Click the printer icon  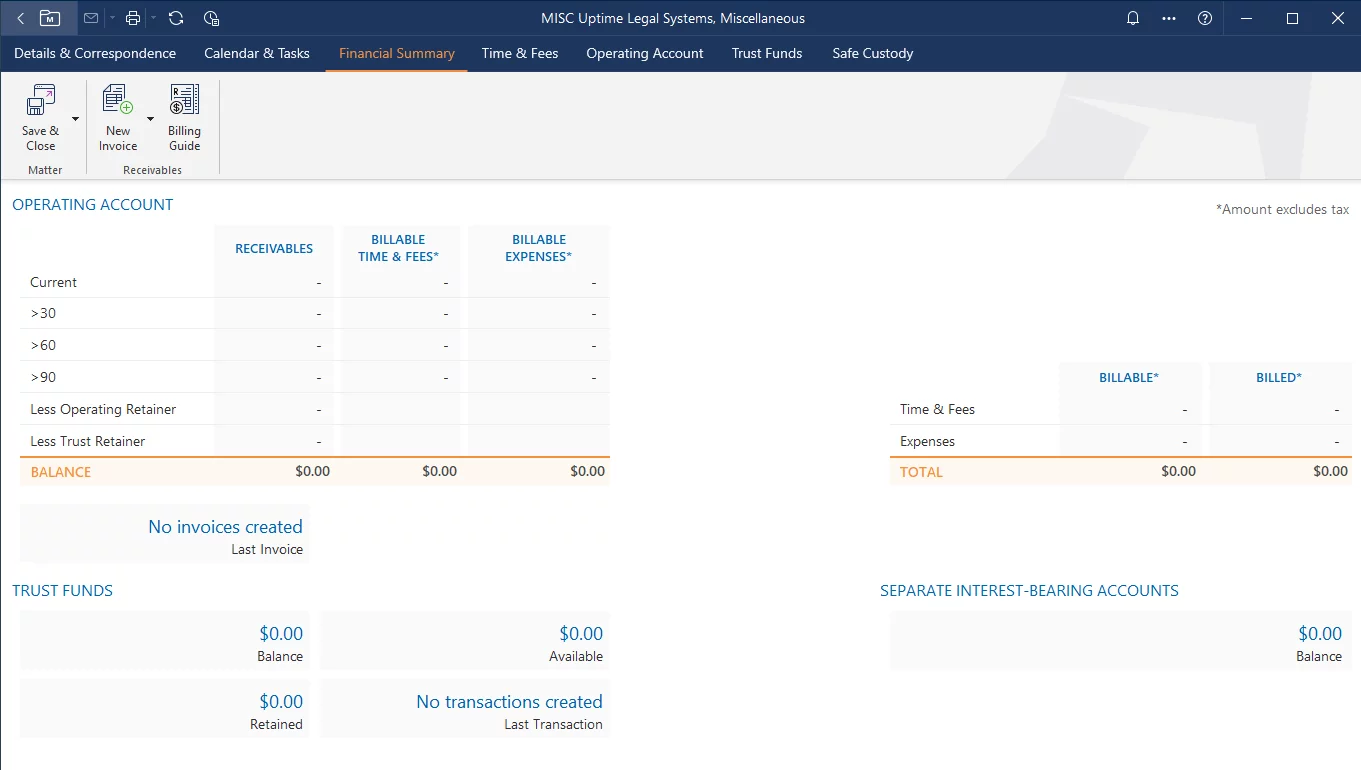(x=133, y=18)
